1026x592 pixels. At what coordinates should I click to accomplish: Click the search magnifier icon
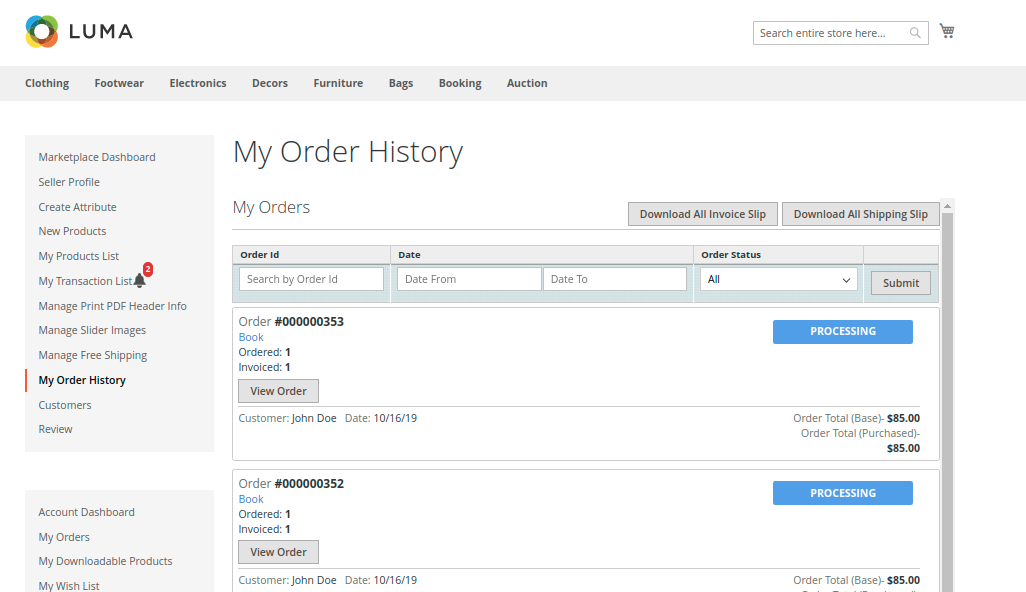point(913,33)
